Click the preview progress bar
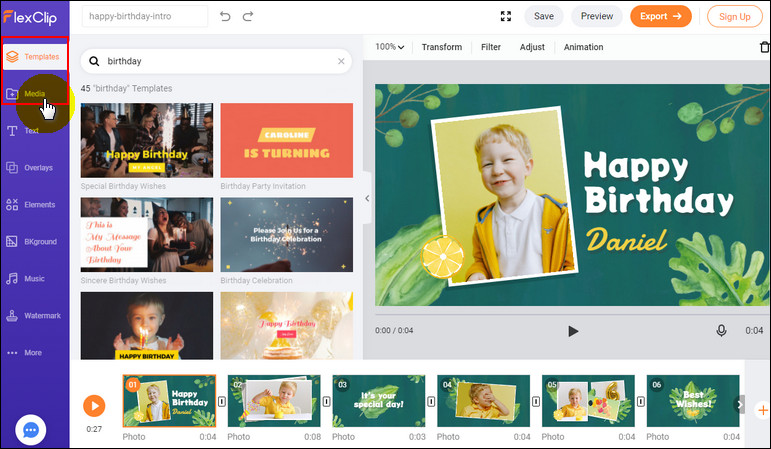This screenshot has width=771, height=449. 573,314
